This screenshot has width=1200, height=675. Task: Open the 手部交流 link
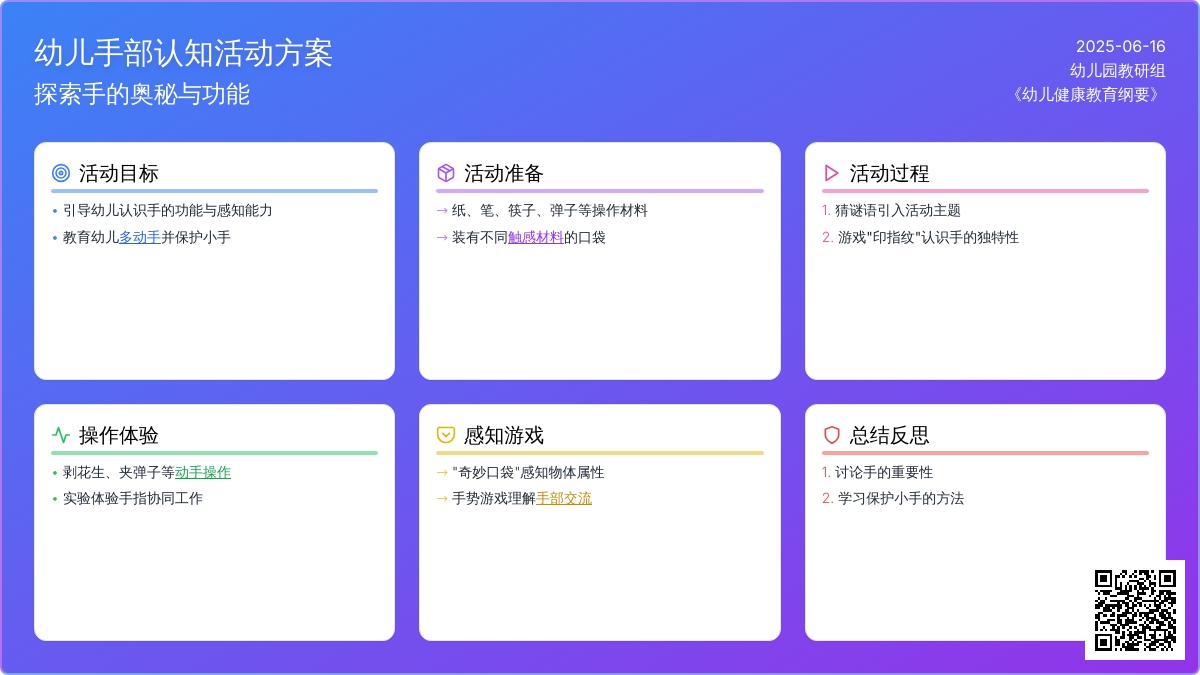point(564,498)
